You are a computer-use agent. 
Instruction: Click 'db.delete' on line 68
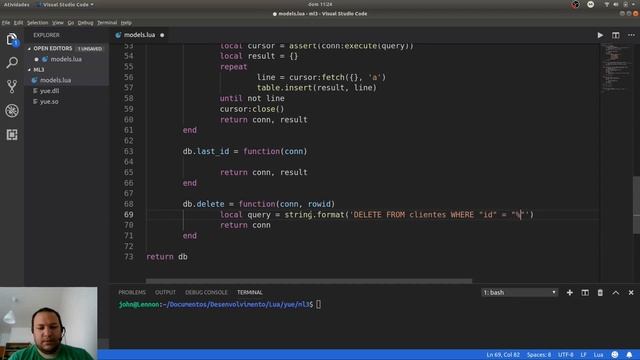pos(203,204)
